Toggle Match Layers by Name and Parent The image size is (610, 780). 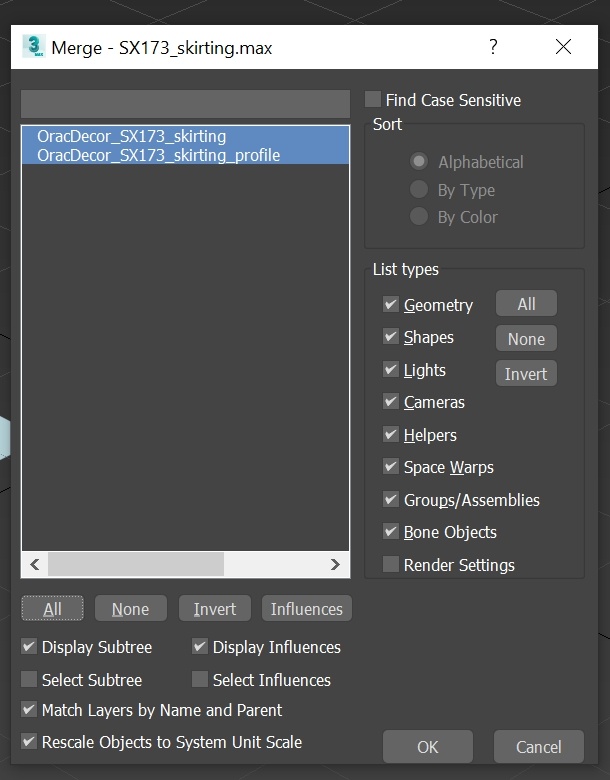(29, 709)
